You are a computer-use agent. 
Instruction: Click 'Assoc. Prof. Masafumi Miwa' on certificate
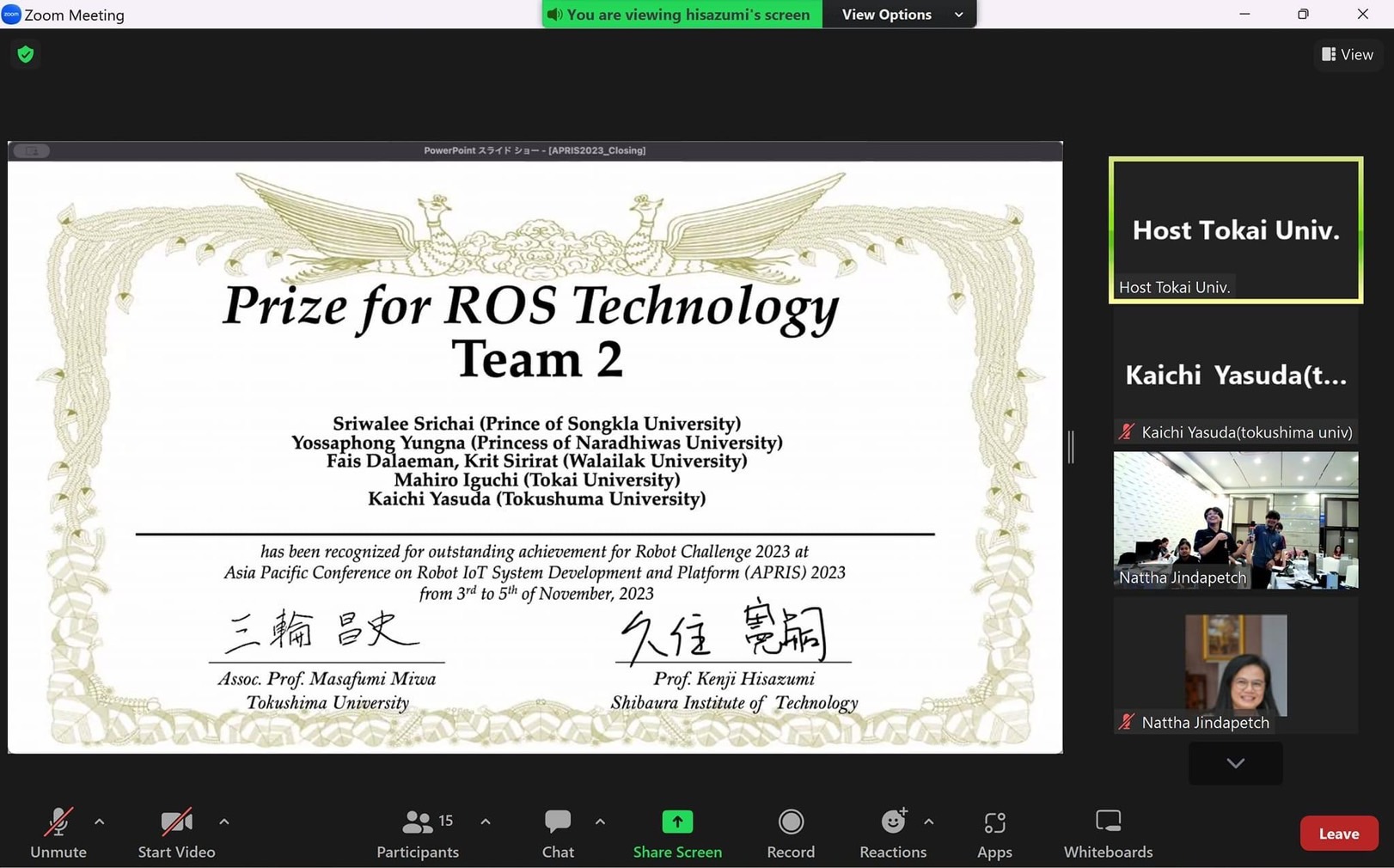click(327, 679)
